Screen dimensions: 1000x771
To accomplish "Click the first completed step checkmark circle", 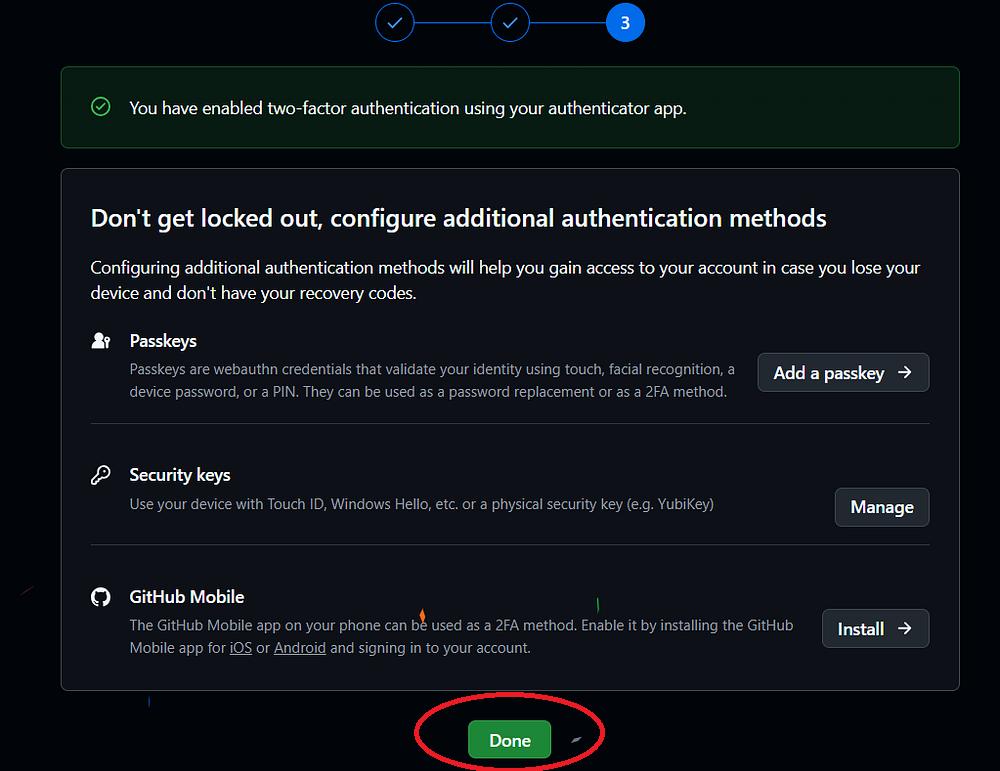I will (395, 22).
